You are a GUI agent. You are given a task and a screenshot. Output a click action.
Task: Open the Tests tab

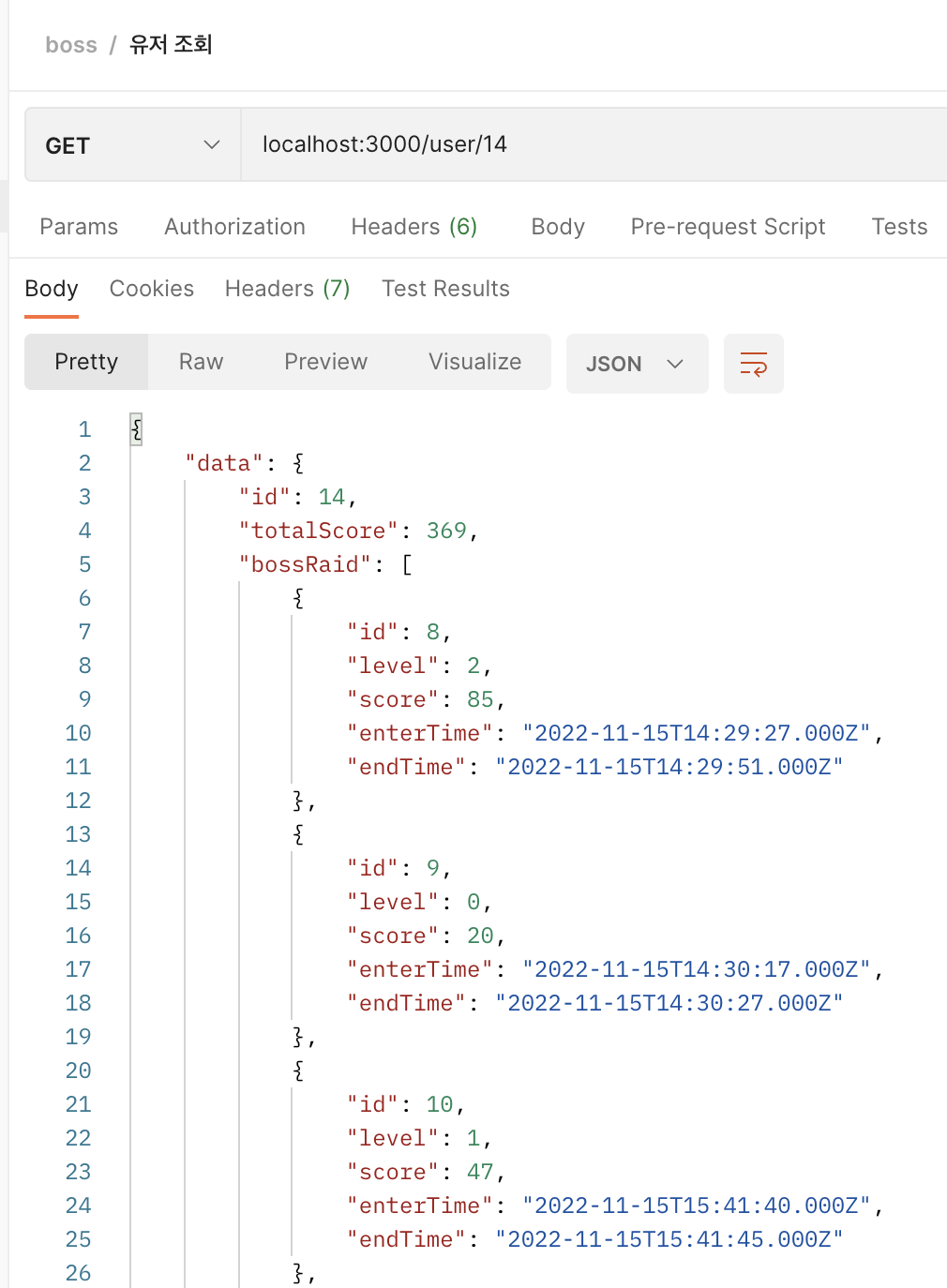[898, 226]
